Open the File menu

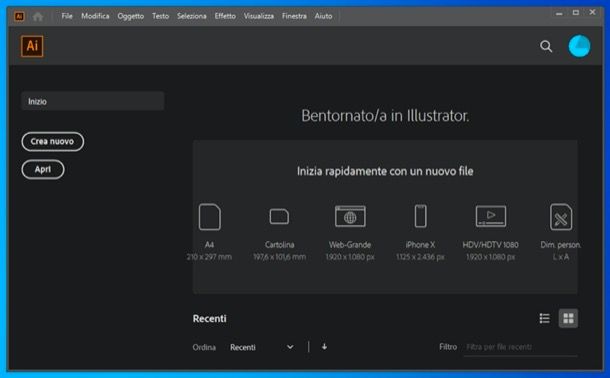67,16
